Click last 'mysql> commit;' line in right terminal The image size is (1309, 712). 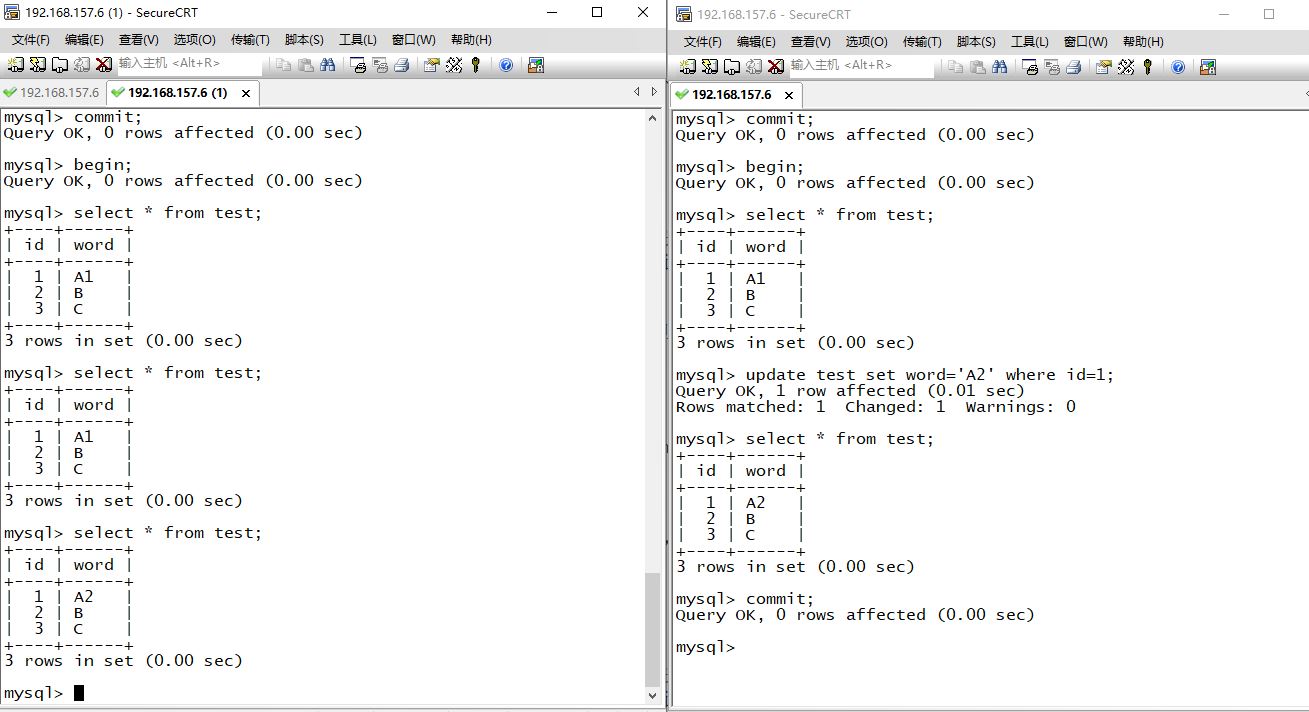(x=745, y=599)
